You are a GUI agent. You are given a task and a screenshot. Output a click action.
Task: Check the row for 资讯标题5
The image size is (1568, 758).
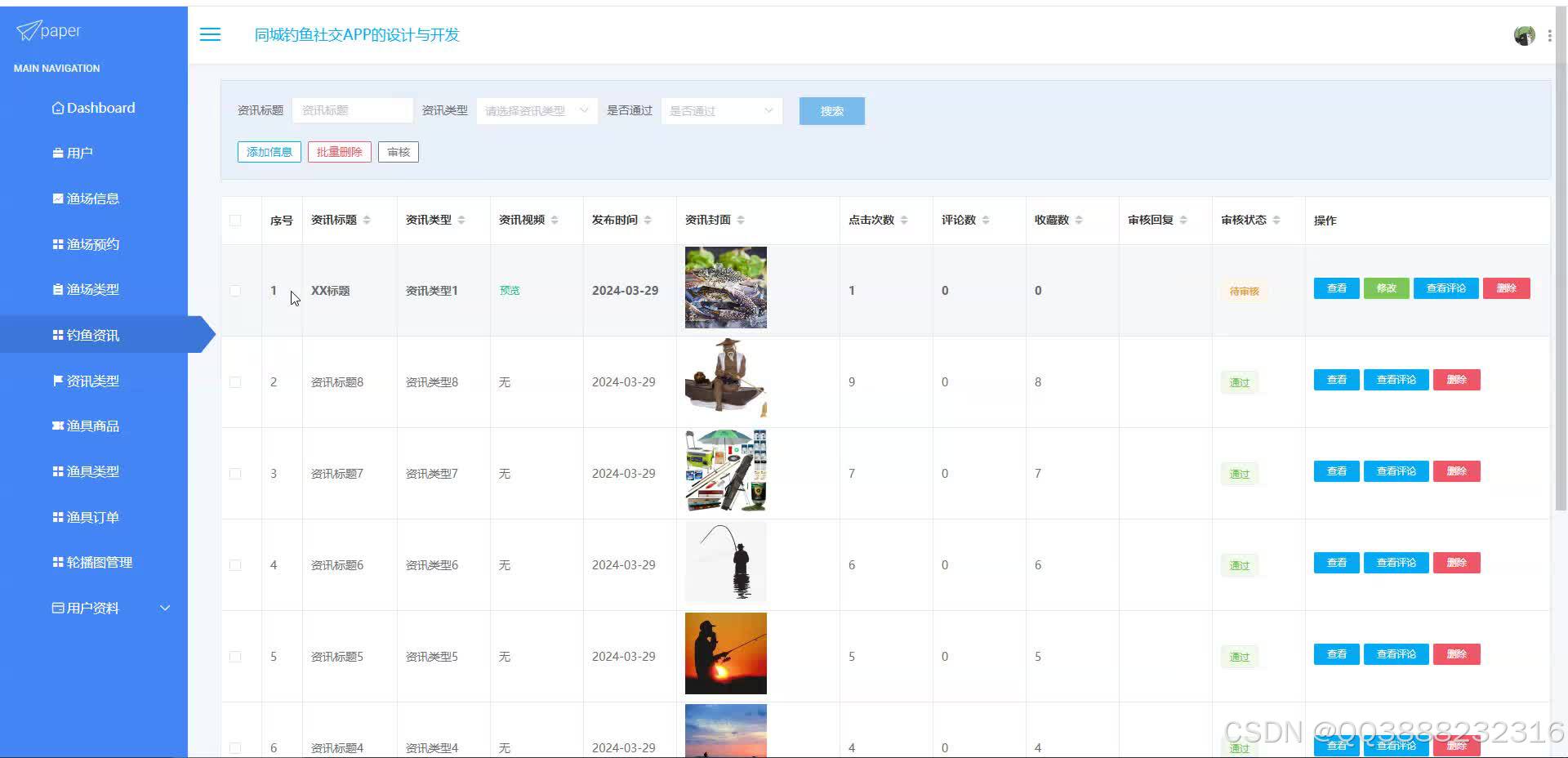tap(235, 657)
